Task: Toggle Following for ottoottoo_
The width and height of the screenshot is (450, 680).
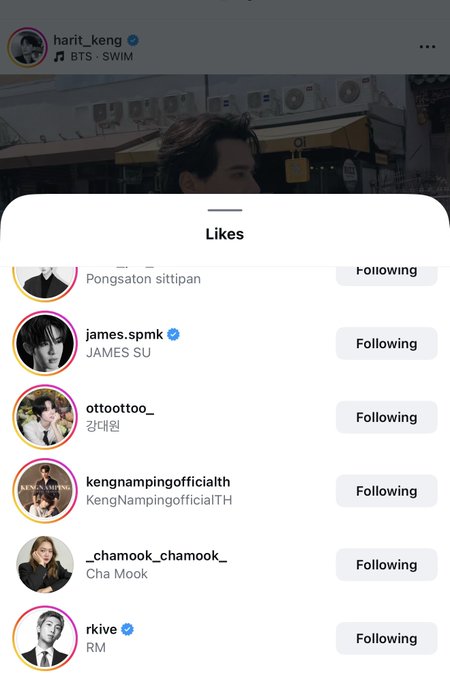Action: [386, 417]
